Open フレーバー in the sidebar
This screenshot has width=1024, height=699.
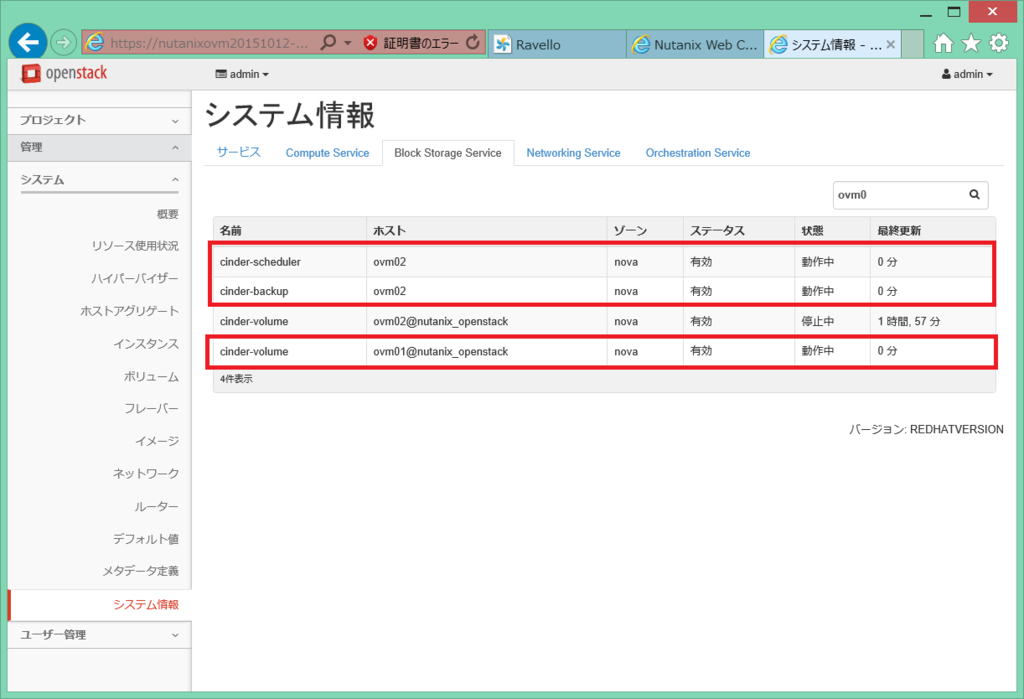[151, 408]
